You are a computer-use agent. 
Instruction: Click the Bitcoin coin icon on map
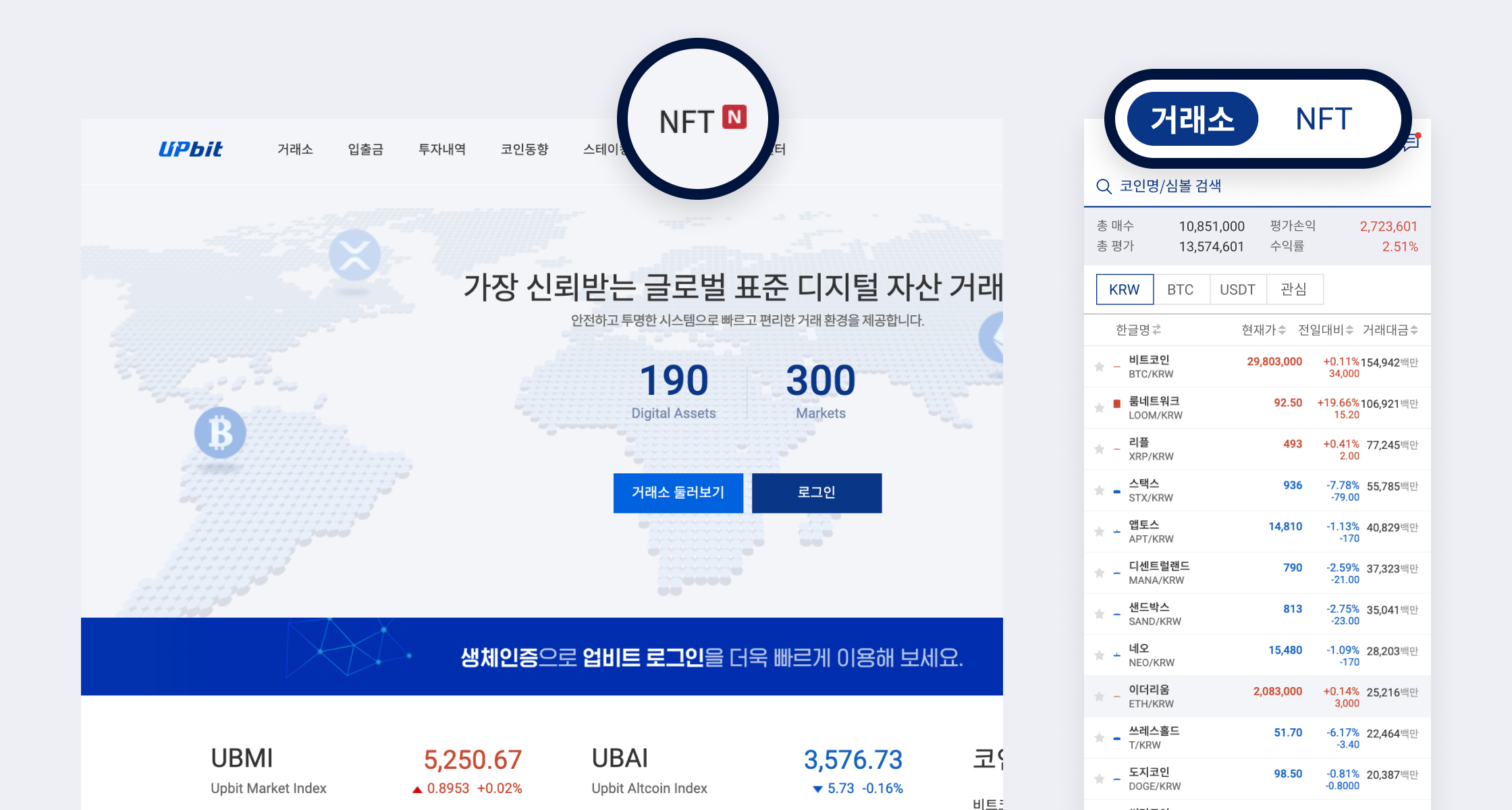[220, 433]
